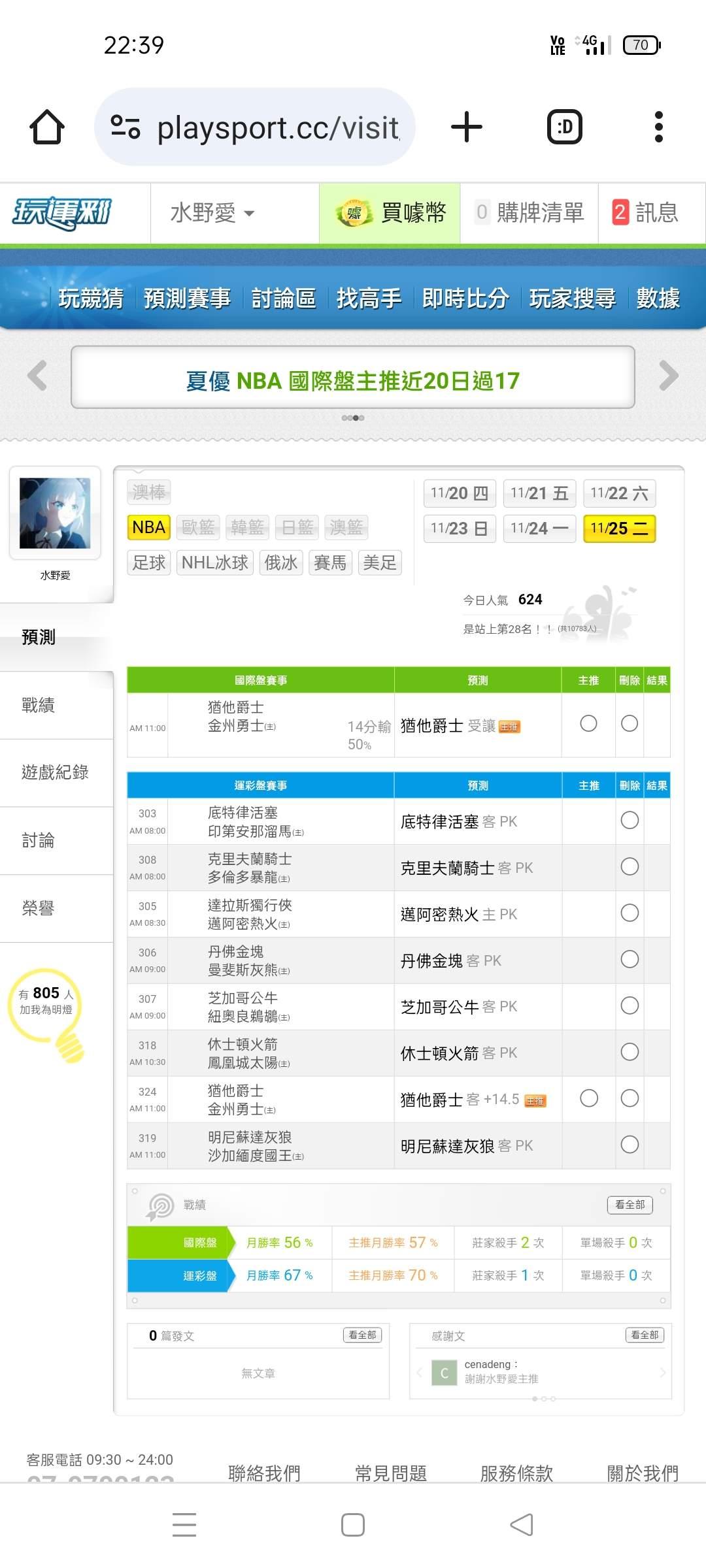
Task: Click previous arrow in 感謝文 box
Action: 419,1373
